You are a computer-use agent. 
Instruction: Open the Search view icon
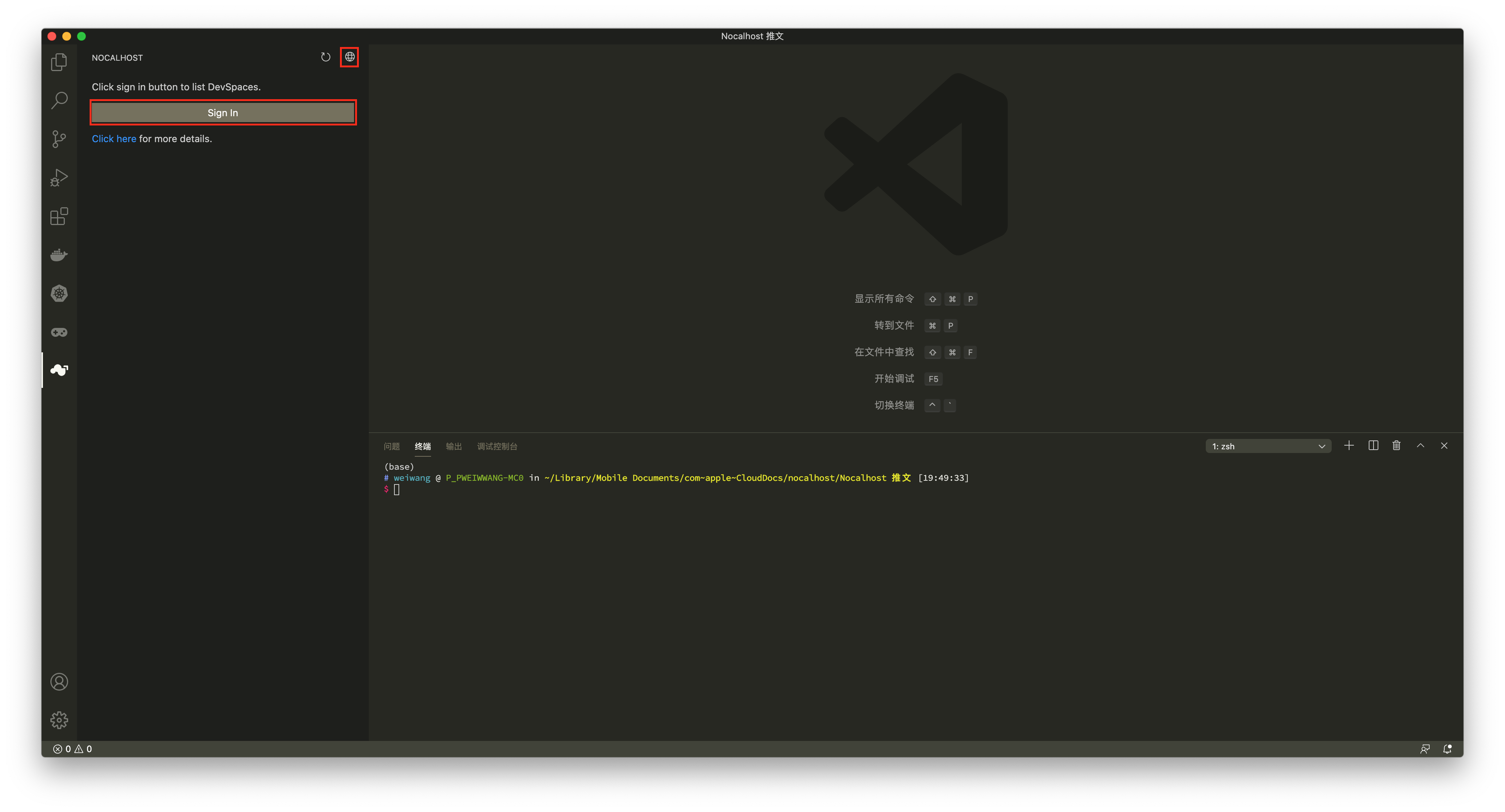pos(59,100)
